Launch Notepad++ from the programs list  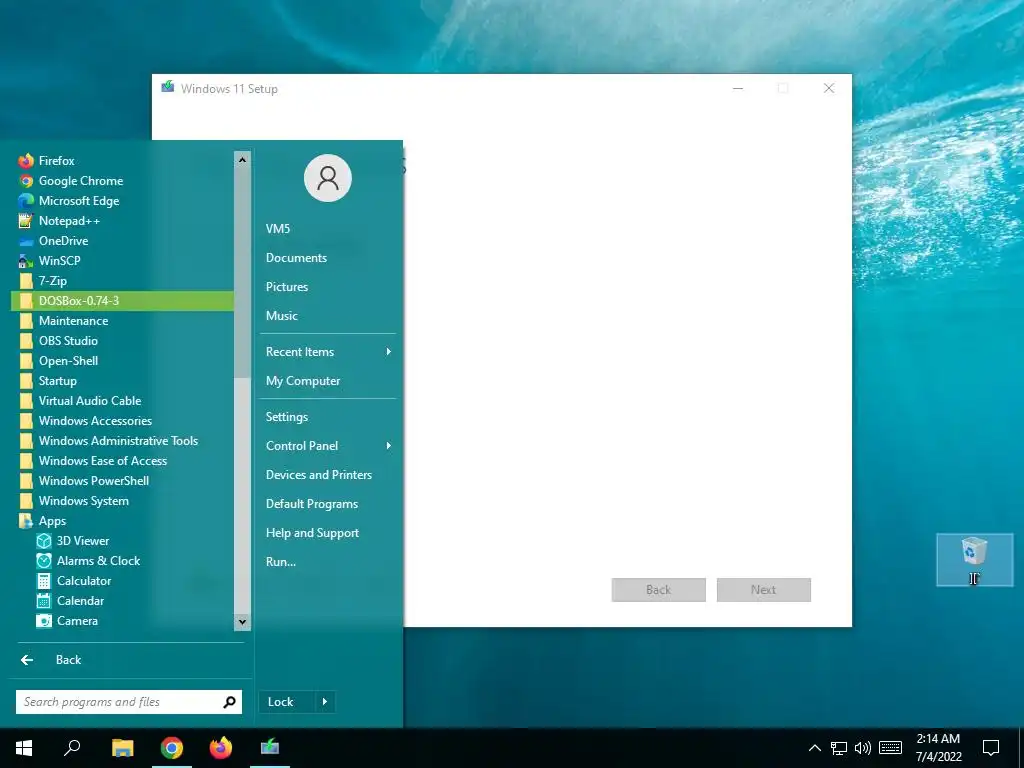[122, 221]
